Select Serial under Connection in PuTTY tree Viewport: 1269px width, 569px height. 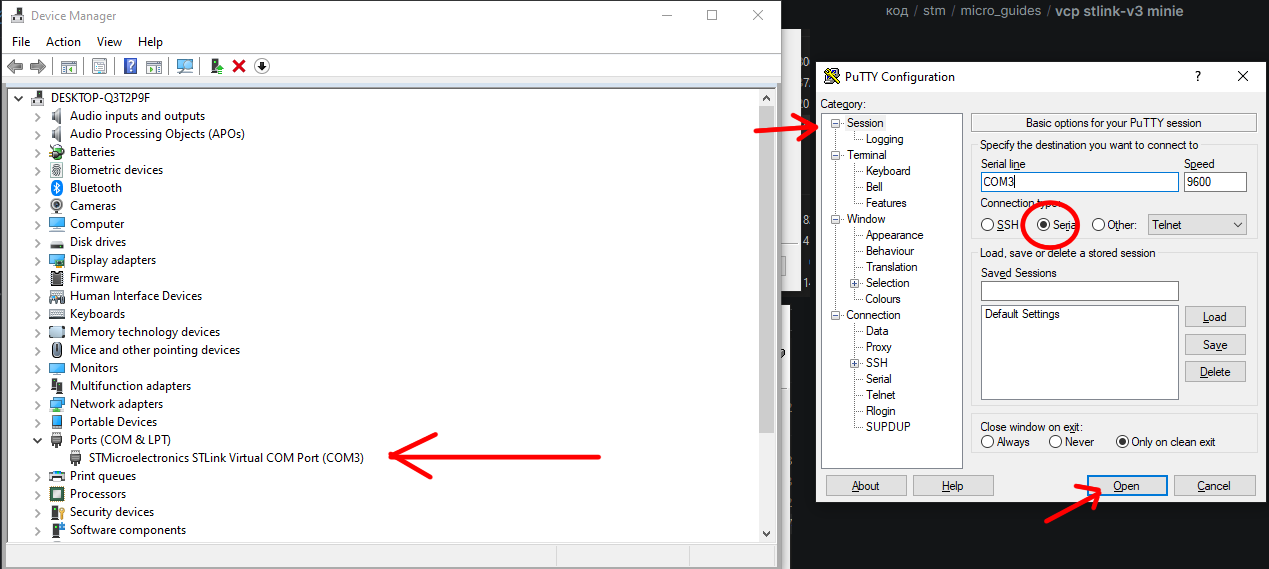(x=879, y=379)
